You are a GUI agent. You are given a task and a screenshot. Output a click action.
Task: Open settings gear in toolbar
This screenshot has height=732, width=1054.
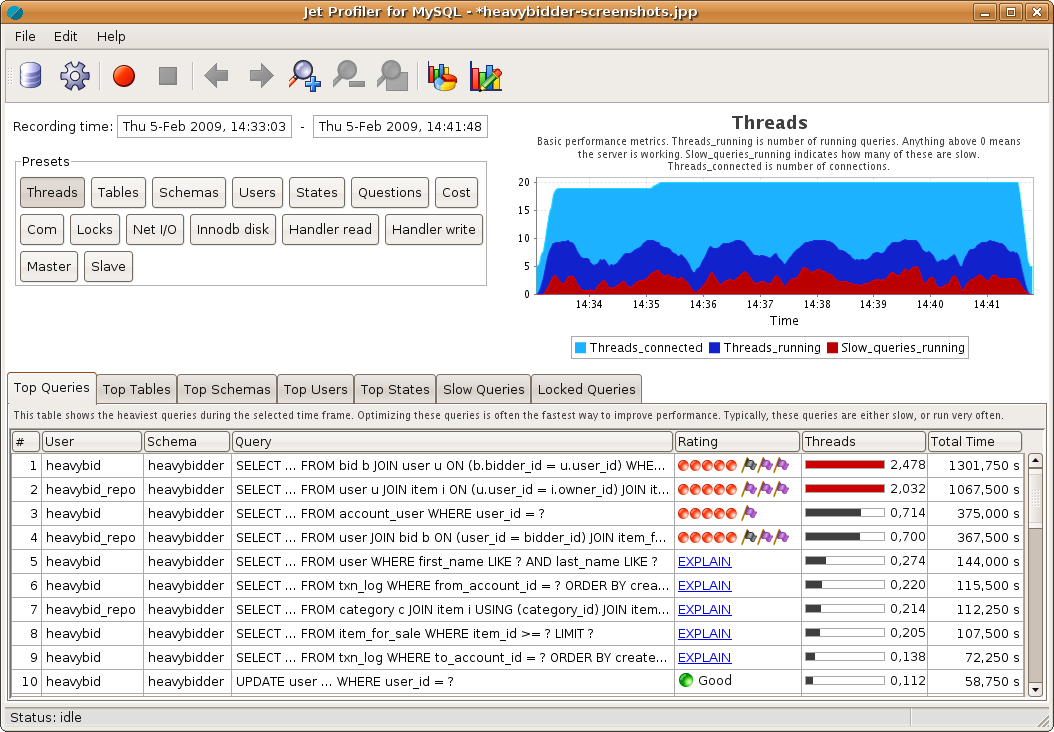click(x=75, y=75)
